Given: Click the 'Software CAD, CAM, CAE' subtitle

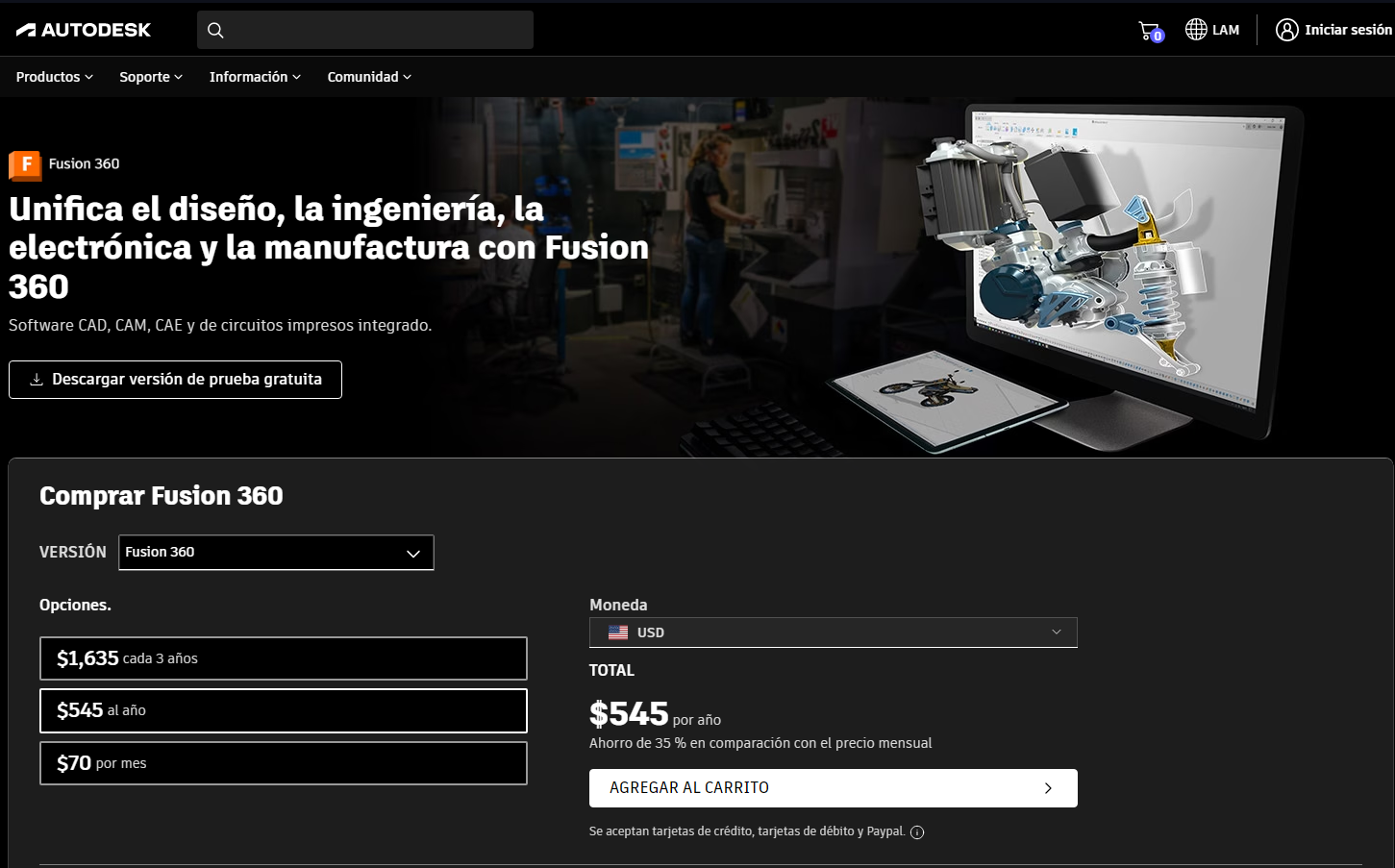Looking at the screenshot, I should coord(220,325).
